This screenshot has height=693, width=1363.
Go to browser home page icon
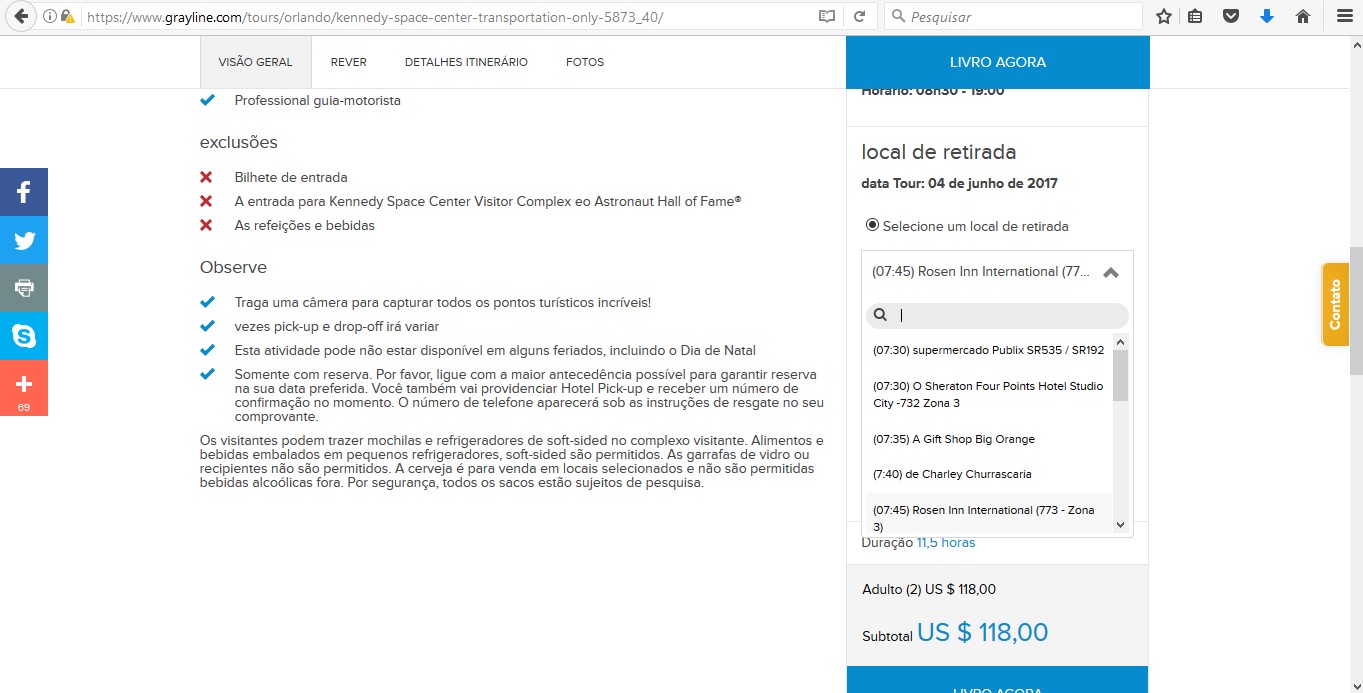[x=1302, y=17]
